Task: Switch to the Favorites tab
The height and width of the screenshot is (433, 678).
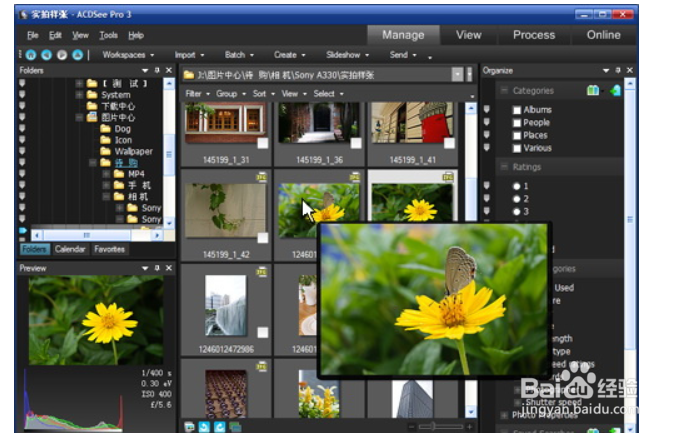Action: click(109, 249)
